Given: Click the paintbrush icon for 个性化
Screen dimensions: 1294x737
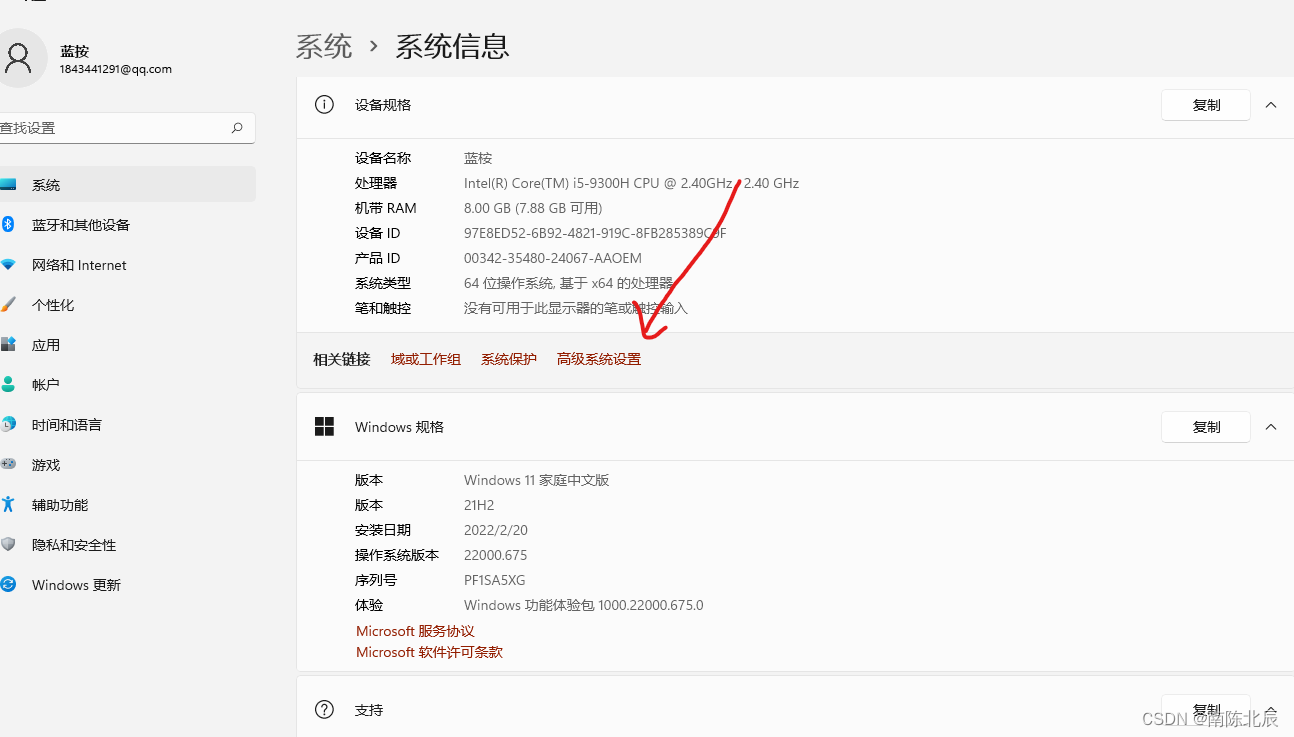Looking at the screenshot, I should tap(8, 305).
